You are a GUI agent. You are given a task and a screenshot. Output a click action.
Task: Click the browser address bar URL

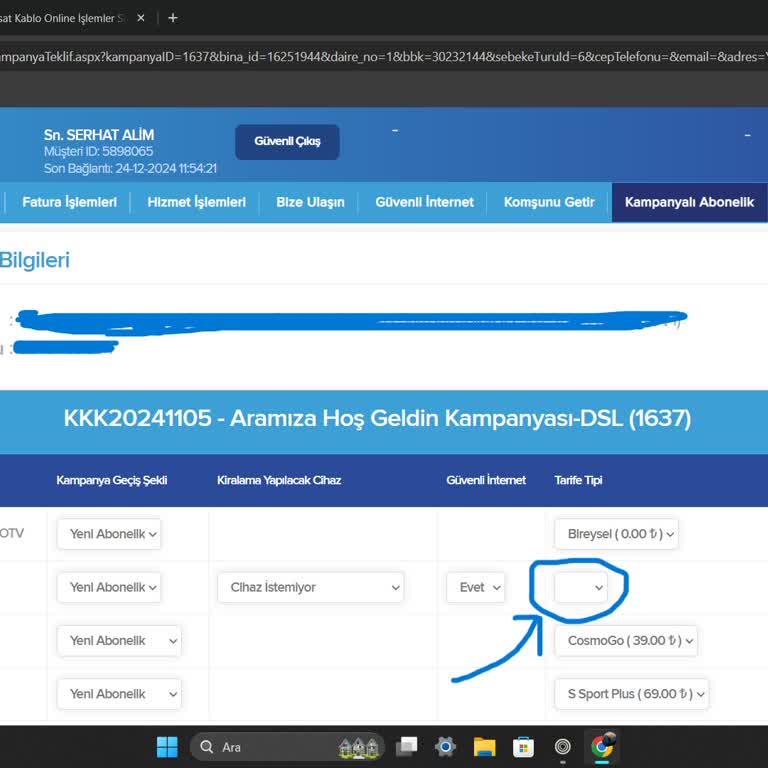tap(384, 57)
